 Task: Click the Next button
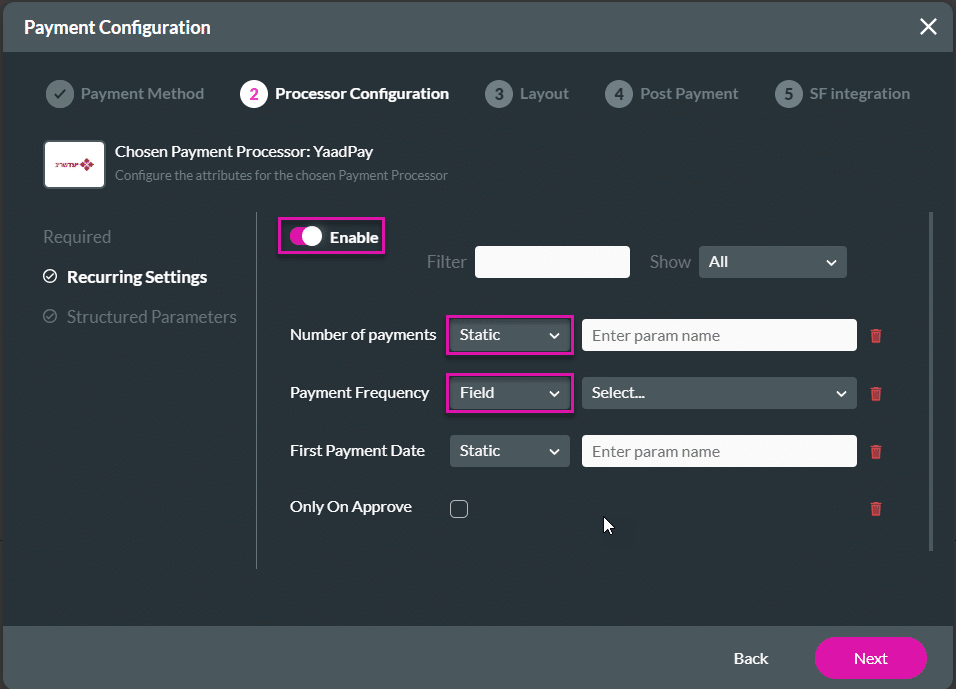(870, 658)
